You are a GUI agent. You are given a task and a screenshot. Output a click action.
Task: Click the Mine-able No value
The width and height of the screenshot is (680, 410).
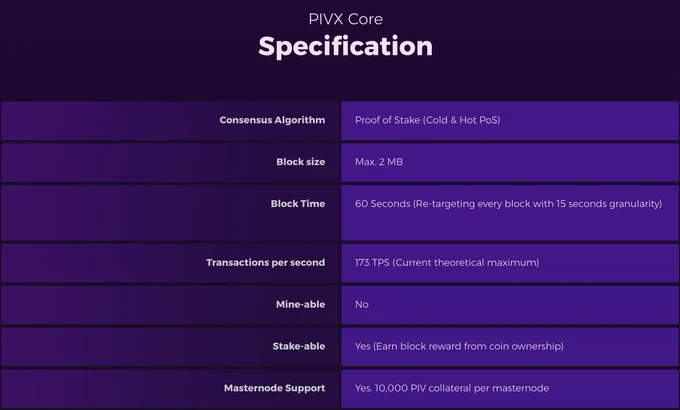click(x=362, y=305)
